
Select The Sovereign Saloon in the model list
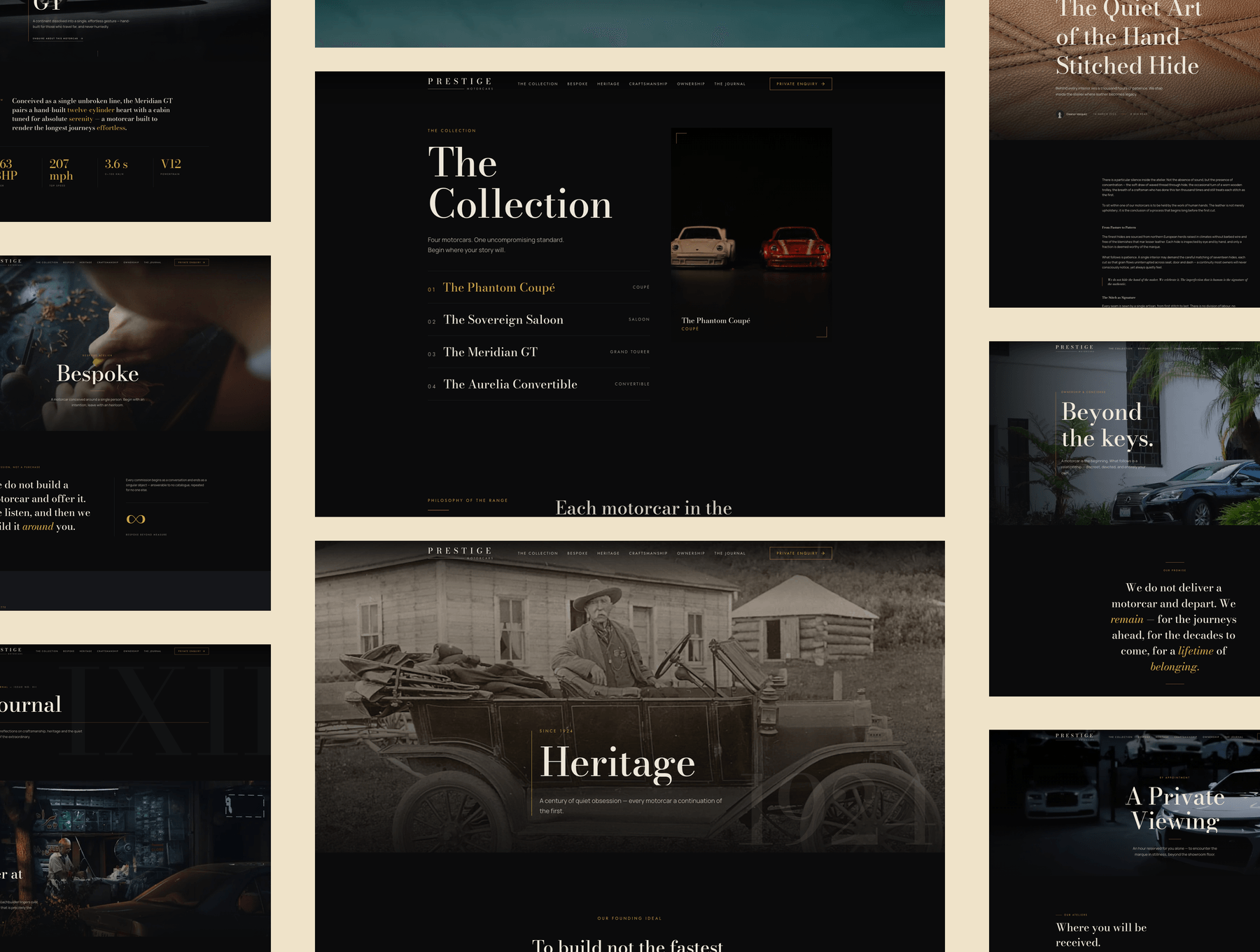[539, 320]
